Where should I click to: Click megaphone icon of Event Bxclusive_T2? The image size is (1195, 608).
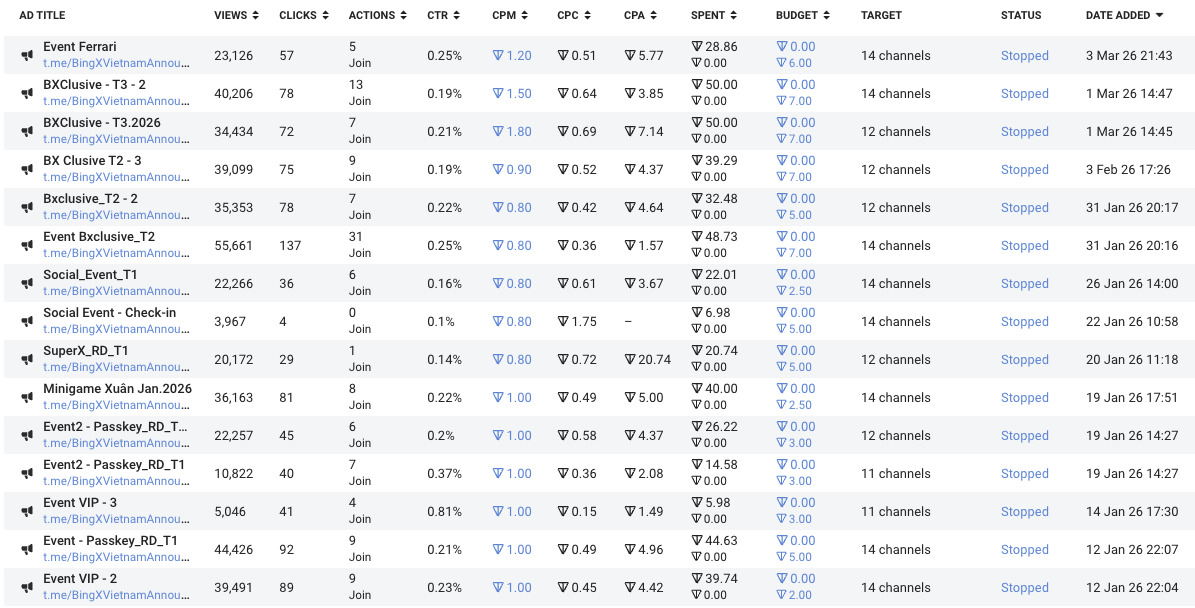[x=27, y=245]
